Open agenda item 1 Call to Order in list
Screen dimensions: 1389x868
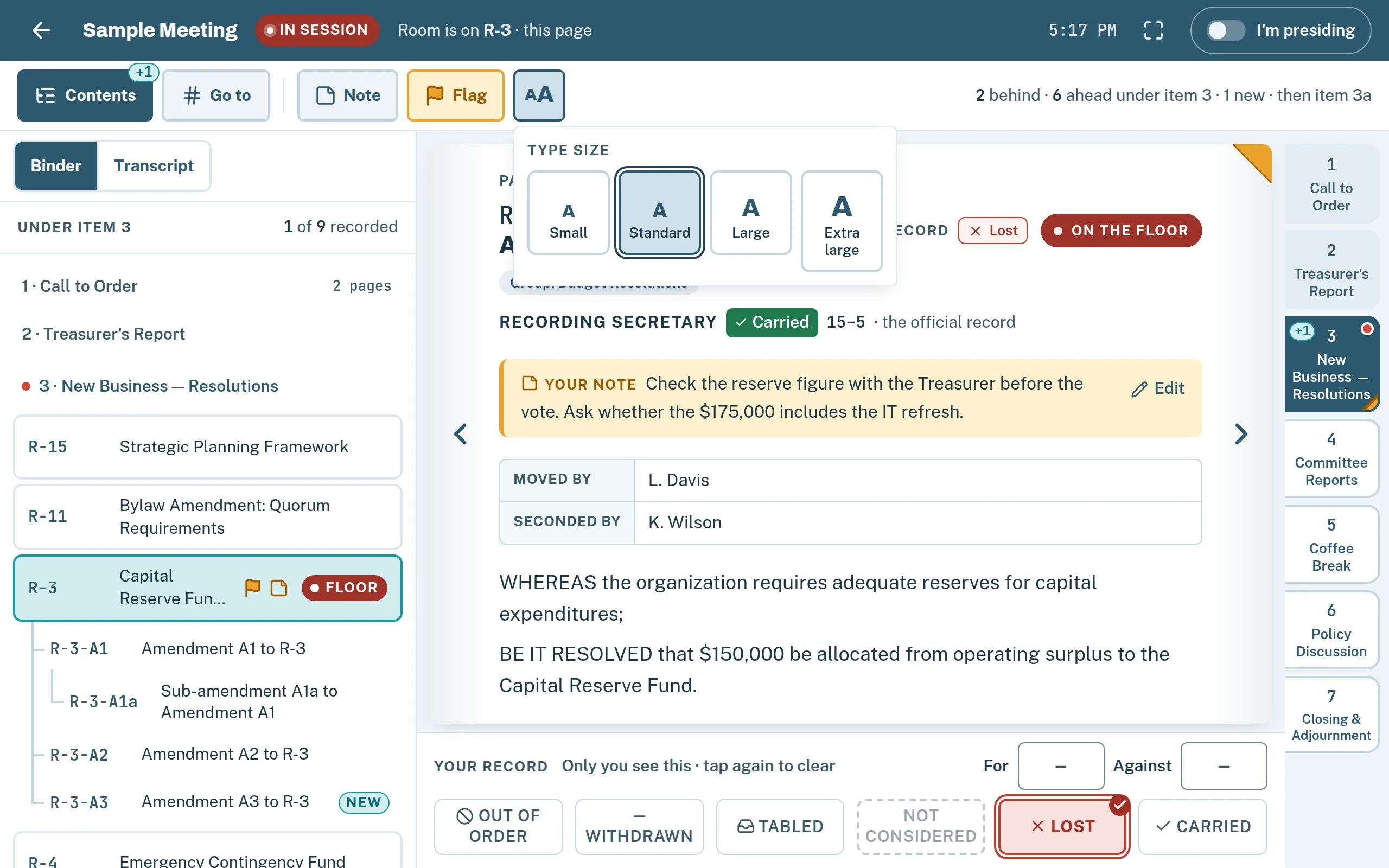207,286
